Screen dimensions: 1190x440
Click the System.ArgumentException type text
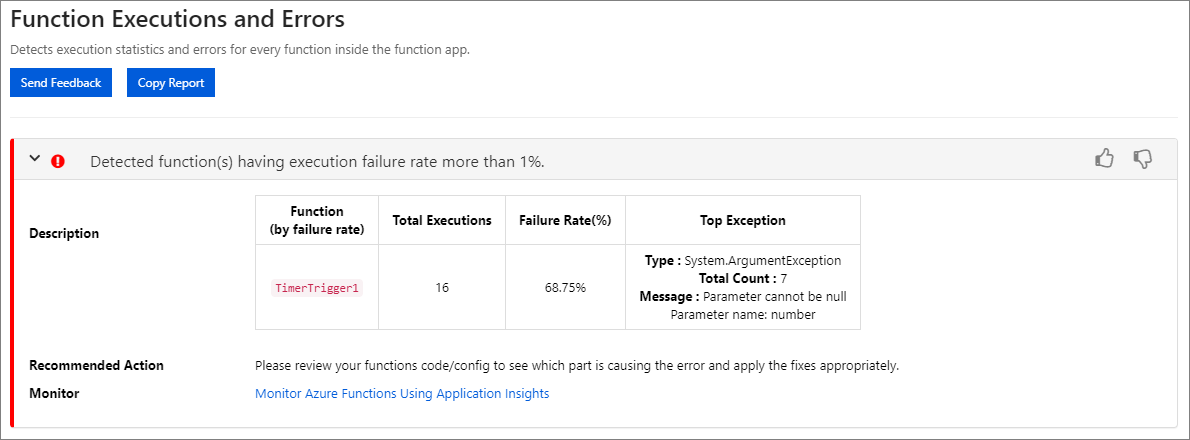pos(762,261)
